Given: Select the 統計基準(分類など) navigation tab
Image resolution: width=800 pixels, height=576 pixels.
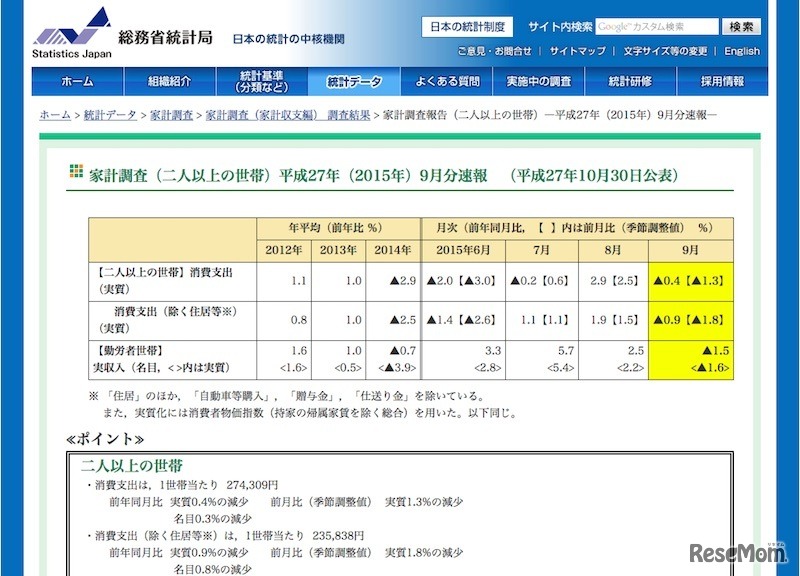Looking at the screenshot, I should click(262, 81).
